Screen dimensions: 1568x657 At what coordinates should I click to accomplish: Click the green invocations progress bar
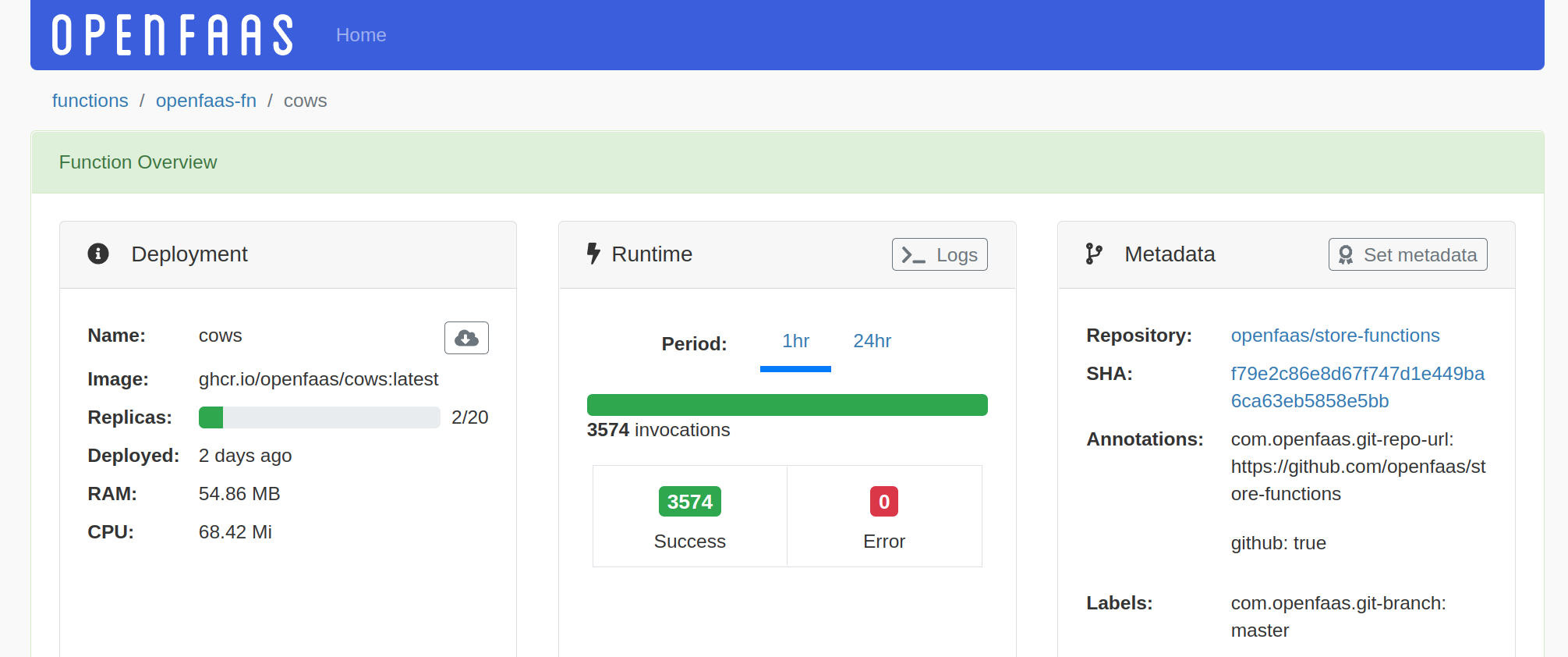coord(787,405)
